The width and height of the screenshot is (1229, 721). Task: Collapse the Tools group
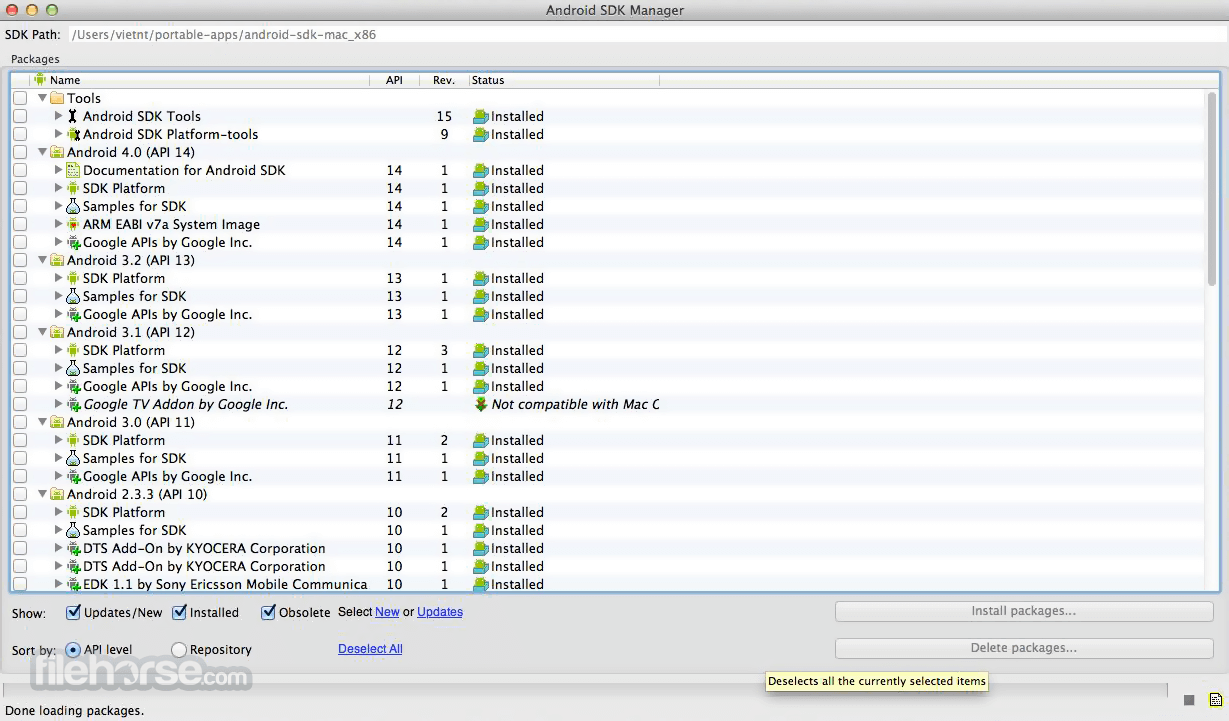pos(42,98)
